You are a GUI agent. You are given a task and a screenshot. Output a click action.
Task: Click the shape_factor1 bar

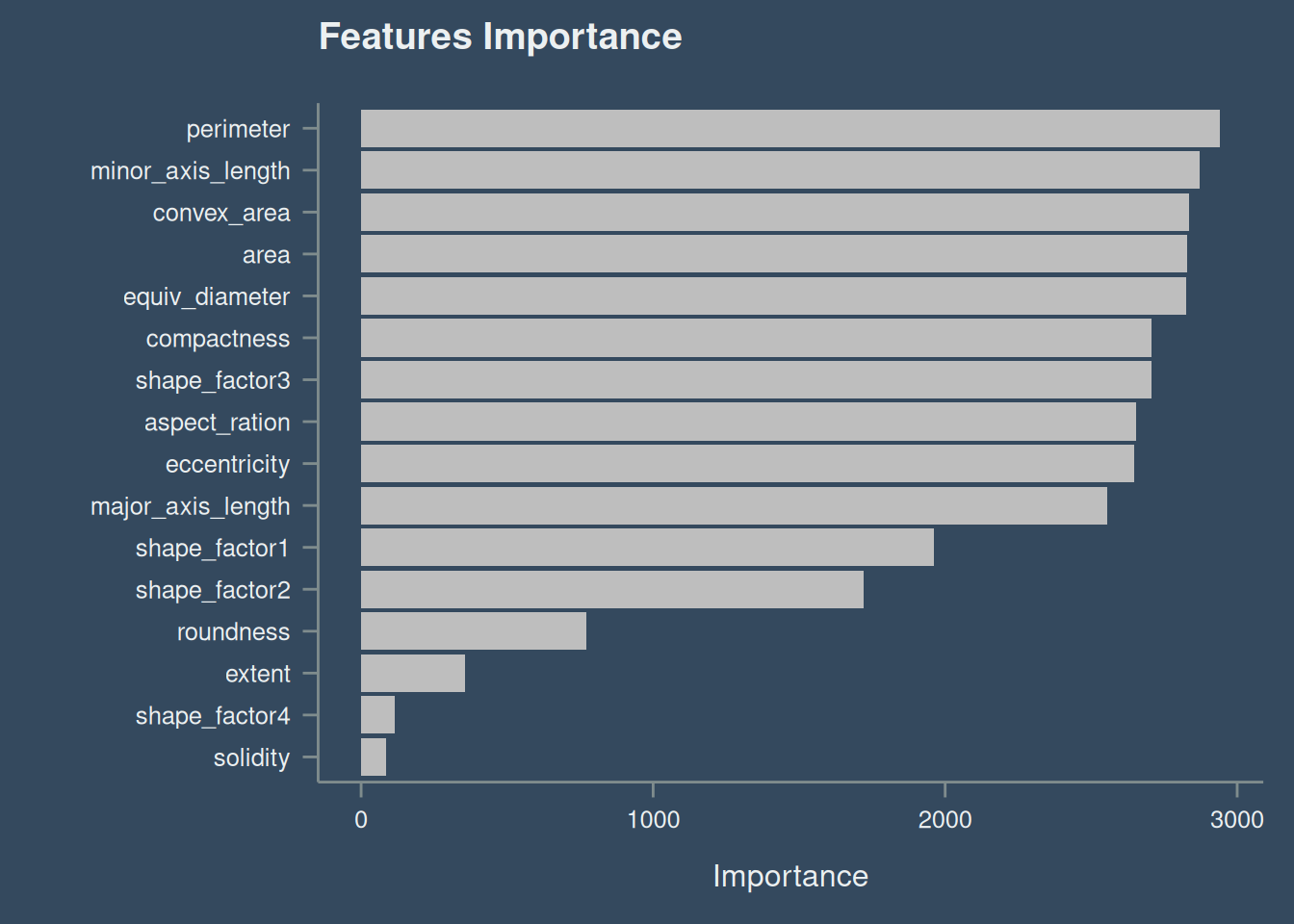click(x=647, y=548)
